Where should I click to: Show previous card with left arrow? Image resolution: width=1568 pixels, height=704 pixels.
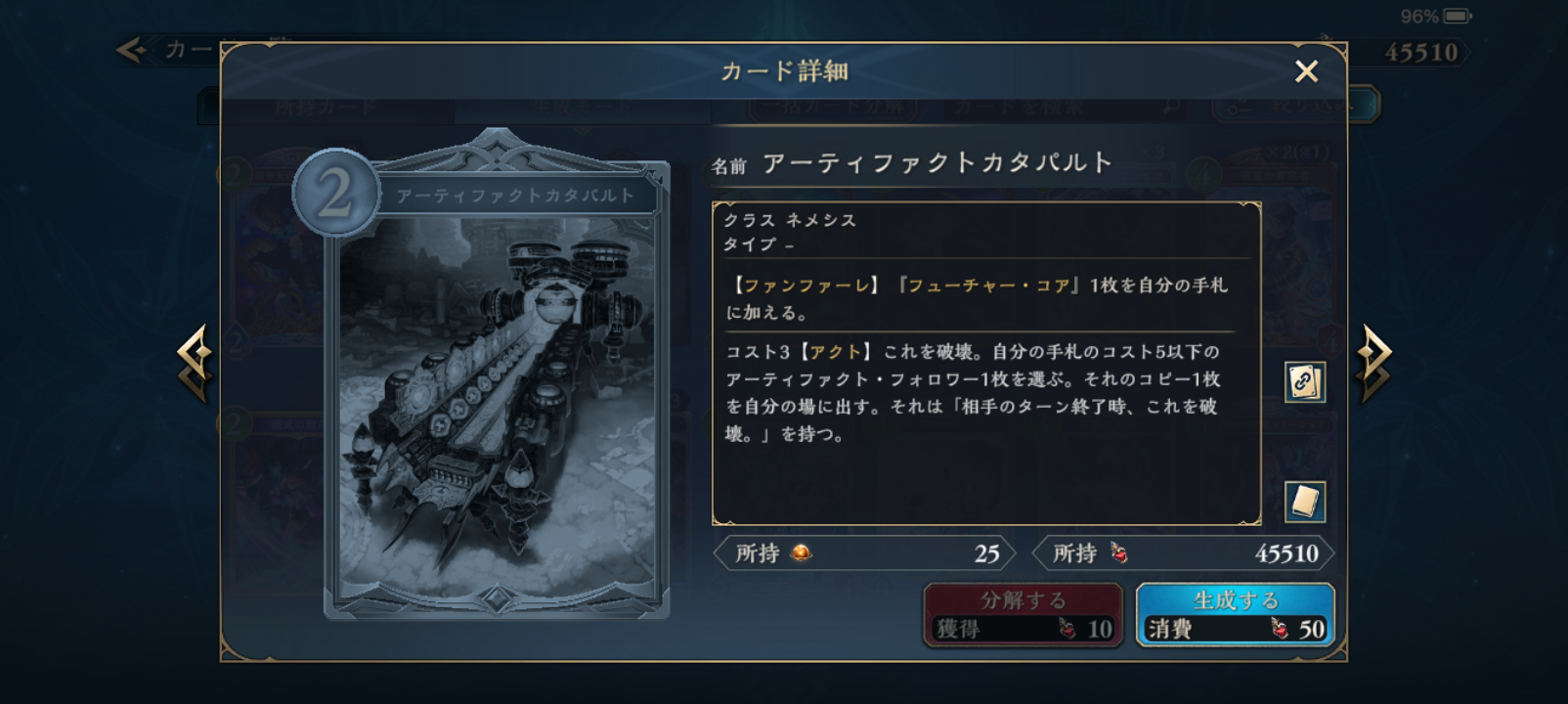(196, 364)
